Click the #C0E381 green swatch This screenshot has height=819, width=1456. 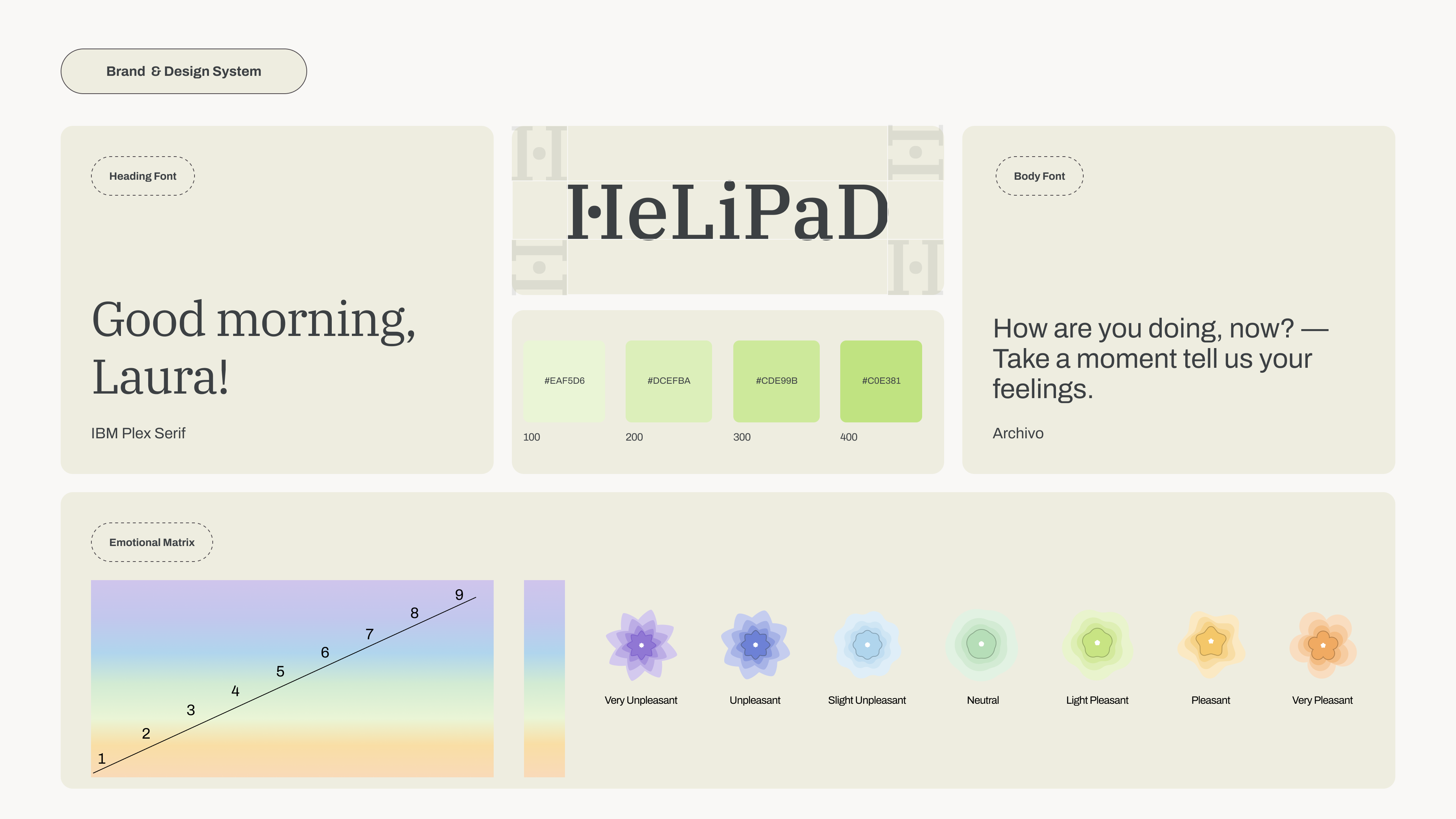(880, 381)
